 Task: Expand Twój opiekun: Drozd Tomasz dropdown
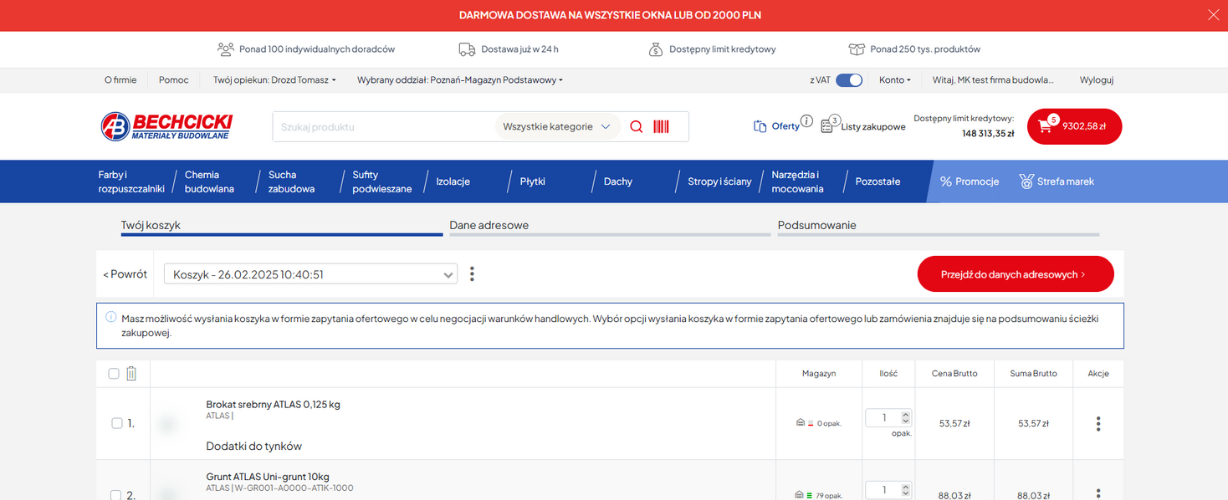point(274,80)
